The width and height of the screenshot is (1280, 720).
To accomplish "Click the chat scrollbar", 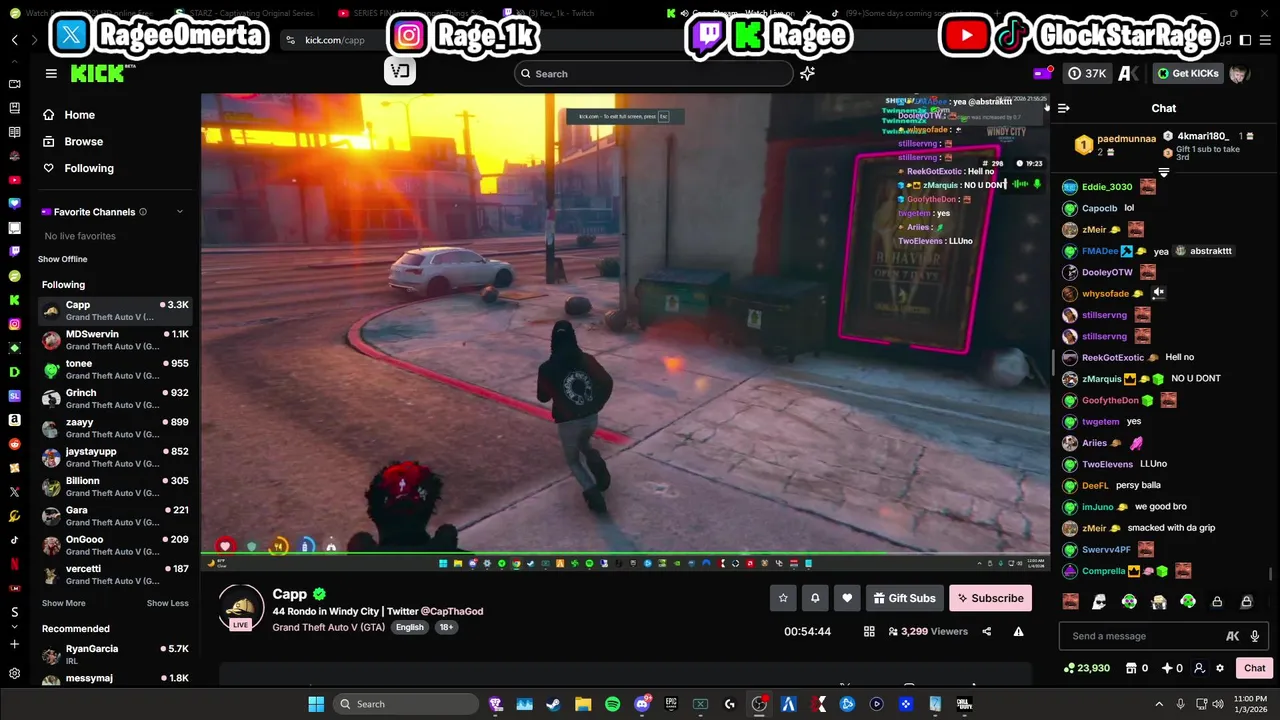I will pyautogui.click(x=1271, y=574).
